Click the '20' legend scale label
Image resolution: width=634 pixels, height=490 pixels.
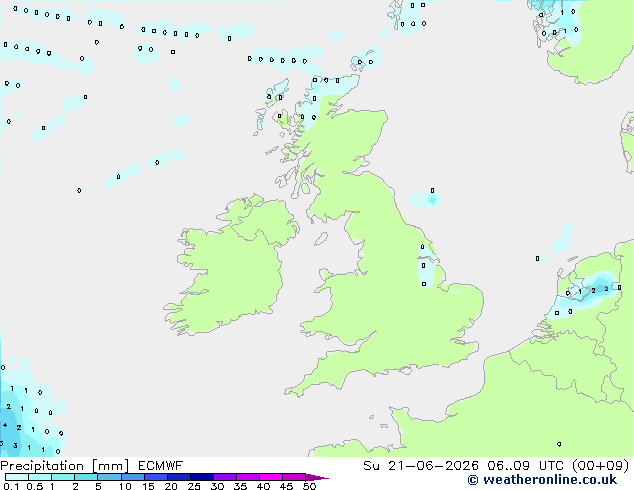(171, 486)
